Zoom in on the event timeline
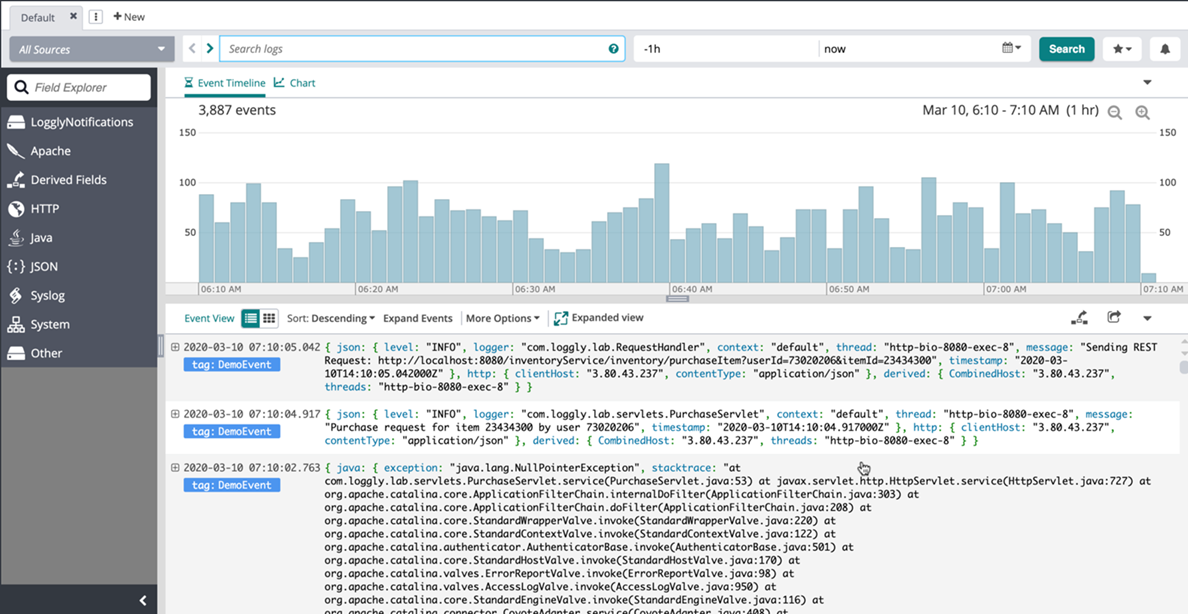This screenshot has height=614, width=1188. [x=1142, y=113]
